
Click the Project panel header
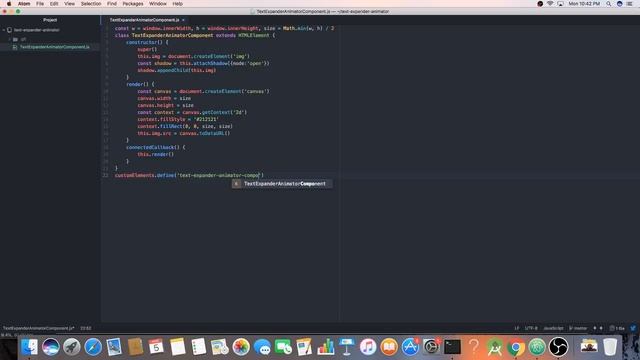pos(50,20)
